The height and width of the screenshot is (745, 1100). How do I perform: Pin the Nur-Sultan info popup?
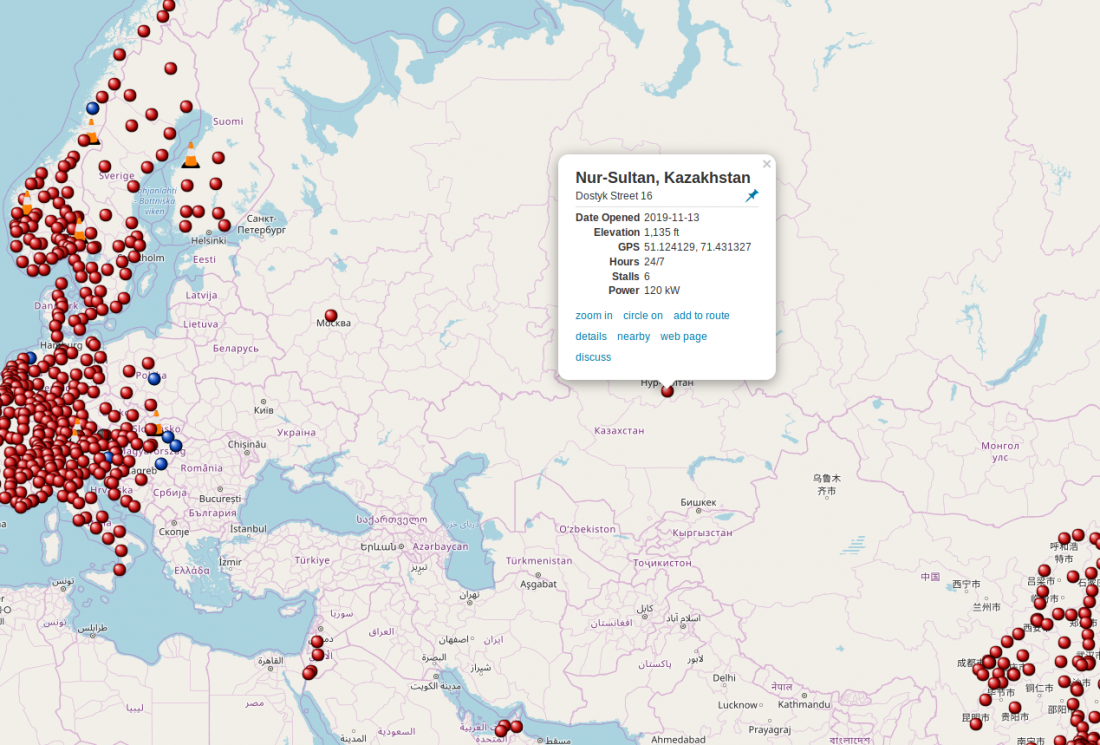pyautogui.click(x=752, y=196)
